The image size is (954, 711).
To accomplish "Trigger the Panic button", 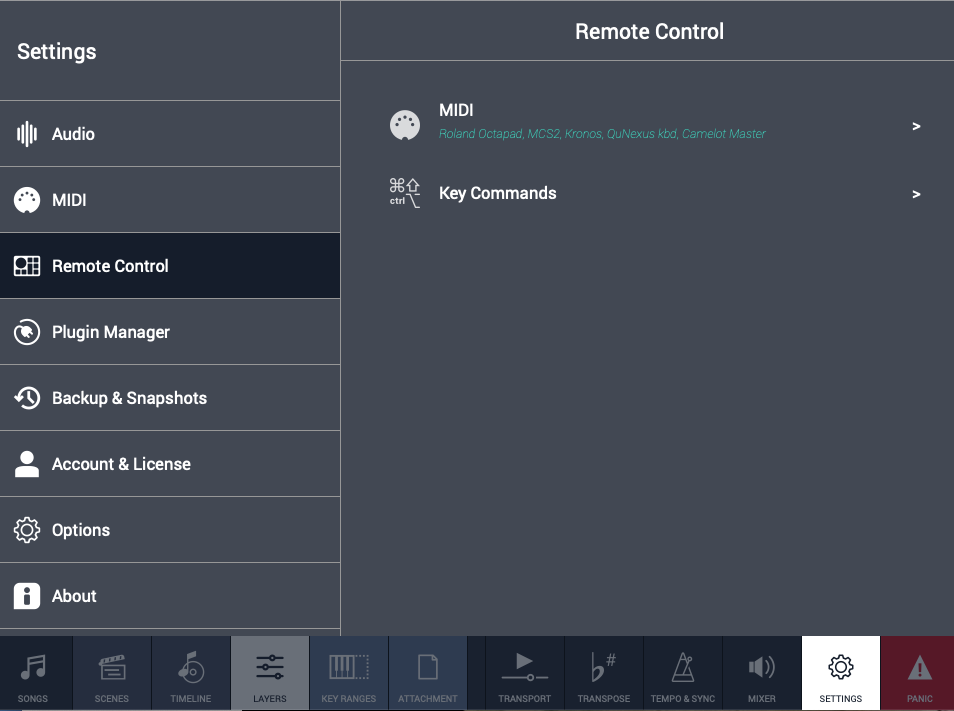I will 917,672.
